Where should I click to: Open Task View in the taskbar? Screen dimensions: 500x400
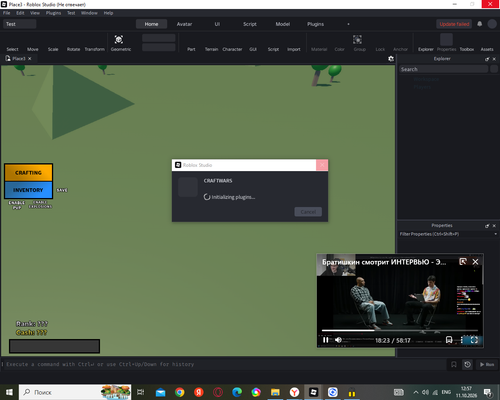[x=141, y=392]
